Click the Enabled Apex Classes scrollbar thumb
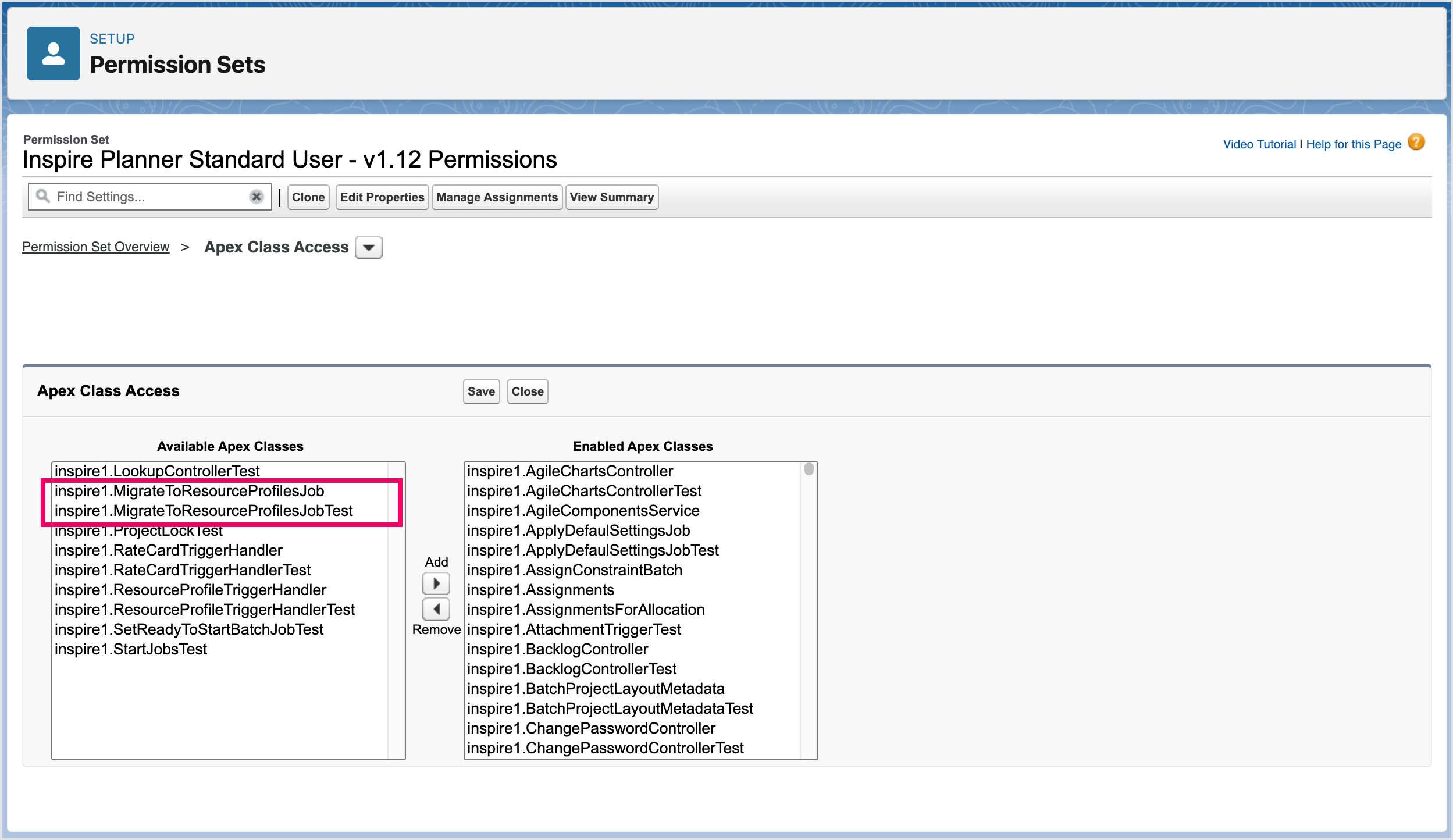 (809, 469)
